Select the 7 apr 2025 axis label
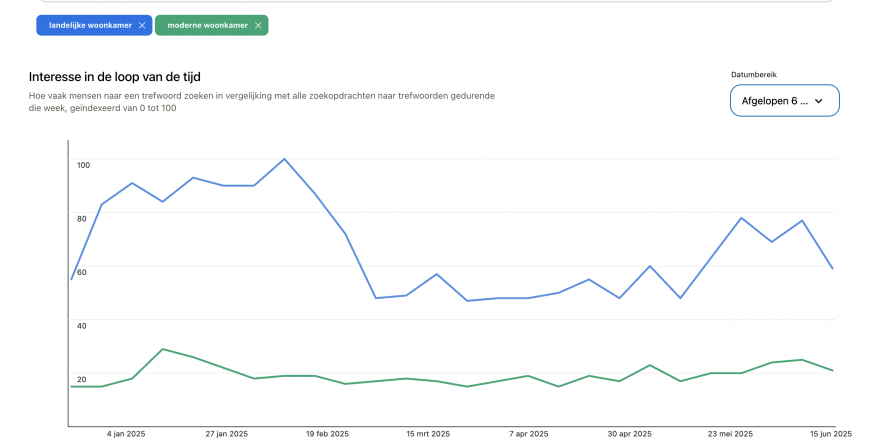 (528, 434)
